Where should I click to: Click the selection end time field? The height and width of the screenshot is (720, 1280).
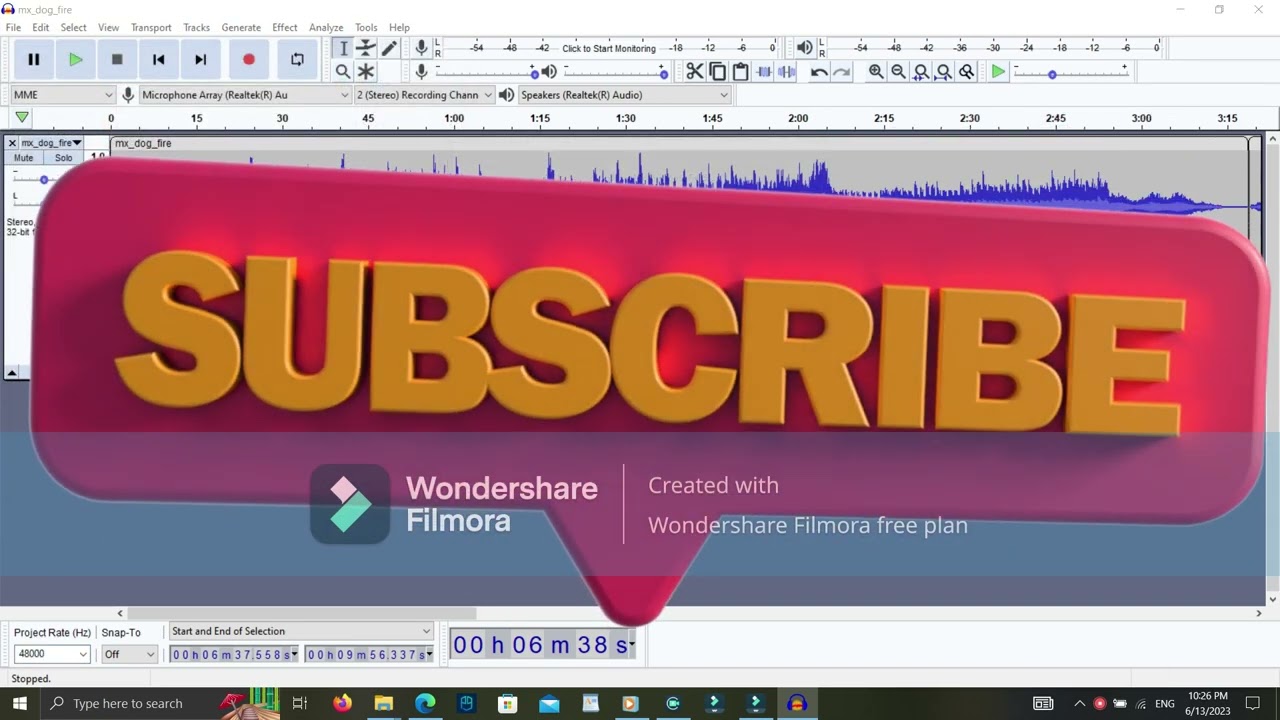pos(370,654)
